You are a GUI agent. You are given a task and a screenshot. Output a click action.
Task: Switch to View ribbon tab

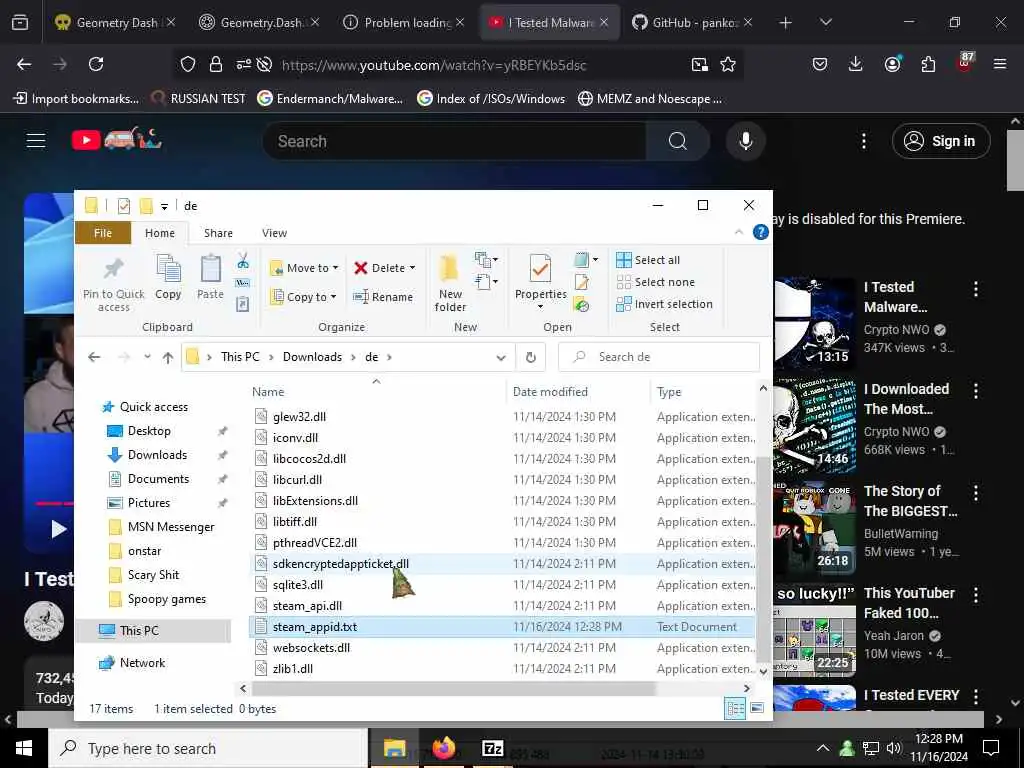(274, 233)
